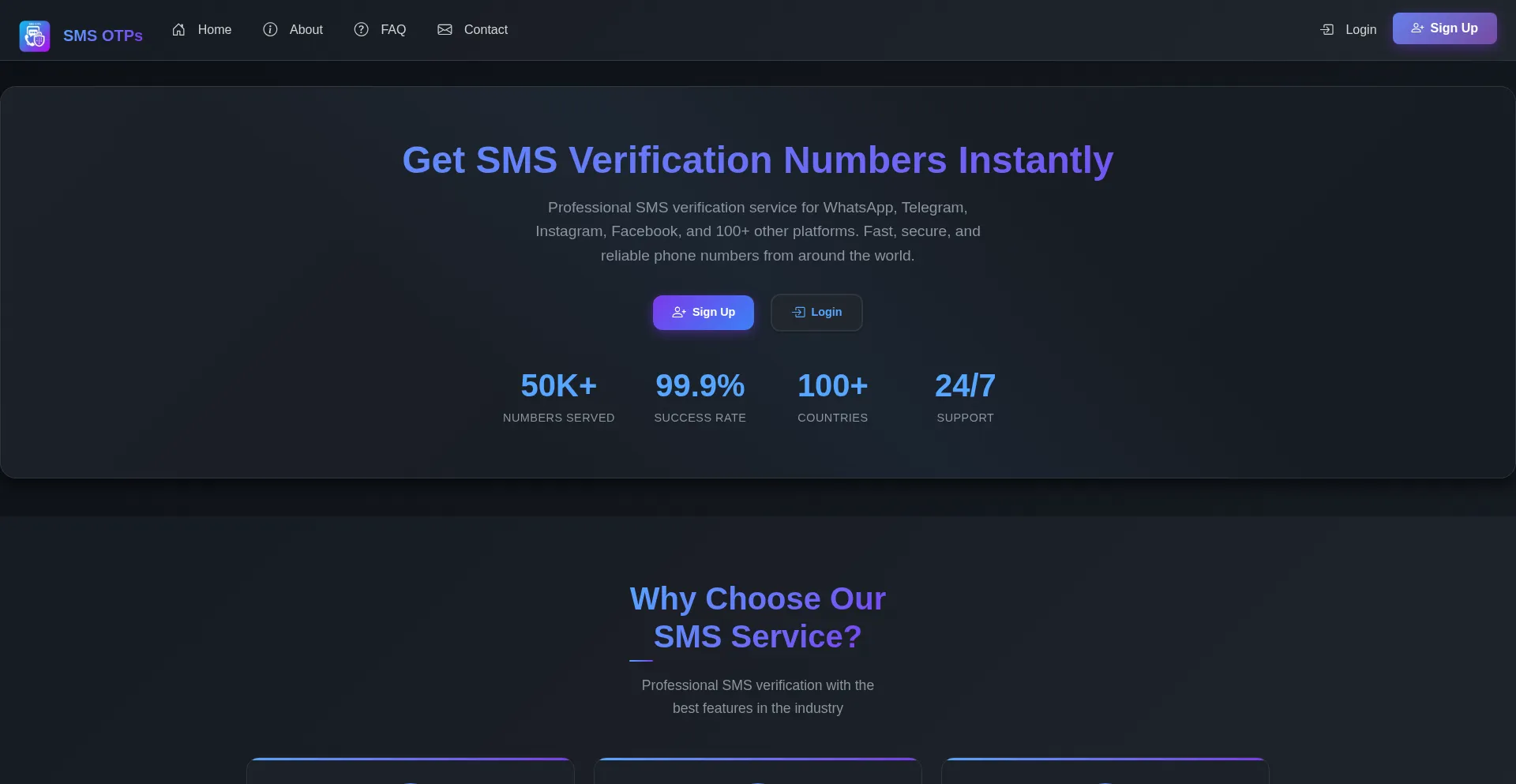Image resolution: width=1516 pixels, height=784 pixels.
Task: Go to the About page
Action: [x=306, y=30]
